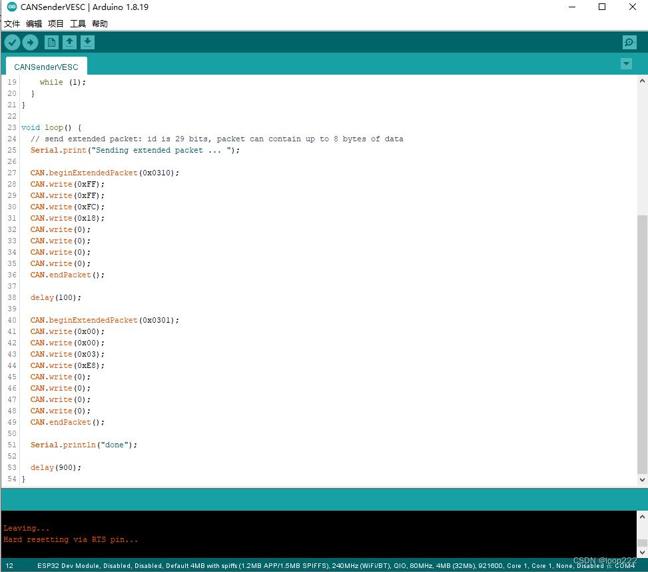Viewport: 648px width, 572px height.
Task: Click the code editor scrollbar up arrow
Action: click(x=642, y=81)
